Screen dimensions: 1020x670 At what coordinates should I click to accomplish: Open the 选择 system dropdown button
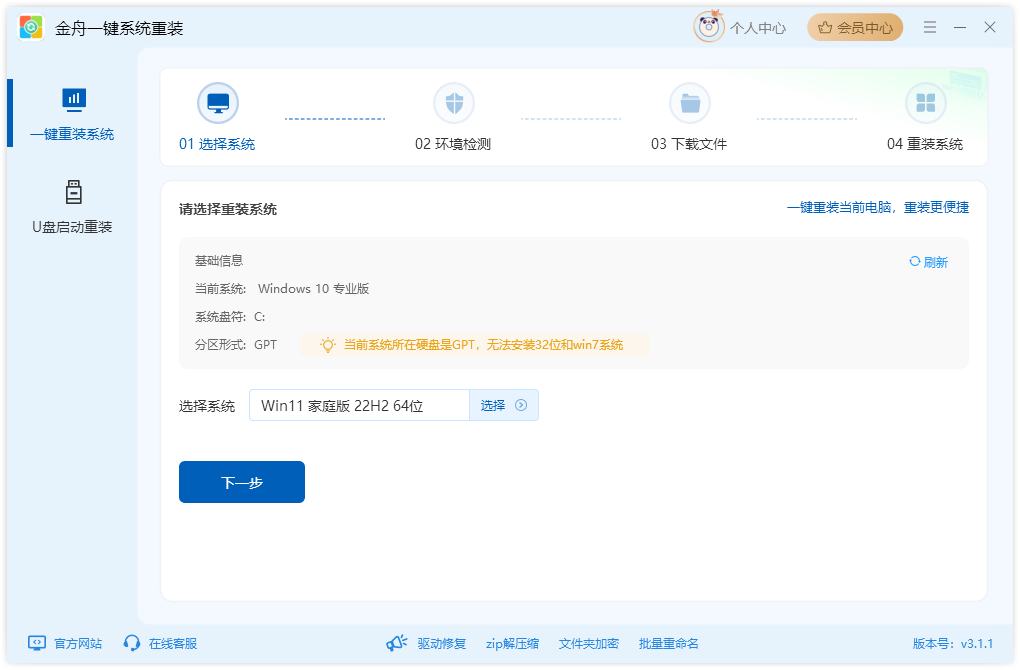[503, 405]
